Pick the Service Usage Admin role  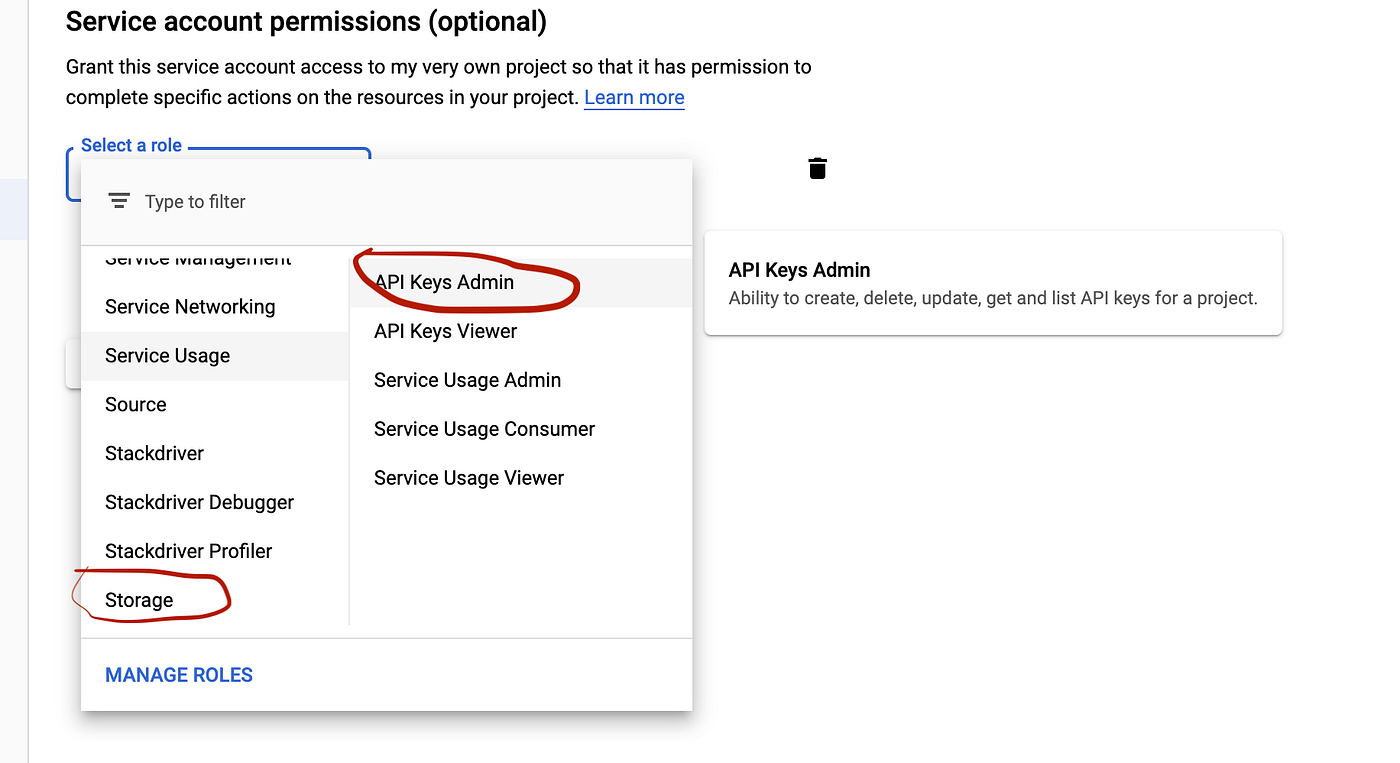(467, 380)
